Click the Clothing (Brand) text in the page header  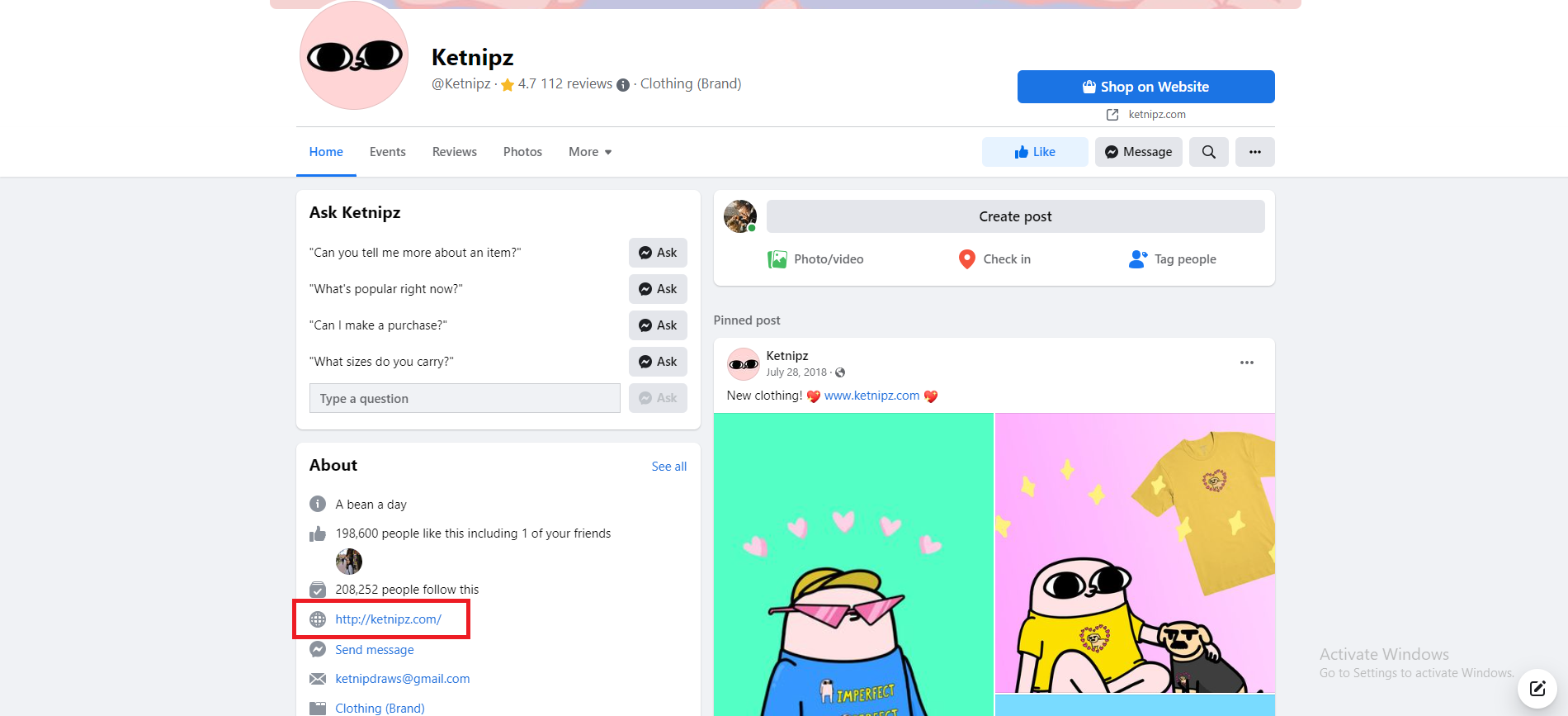click(691, 83)
